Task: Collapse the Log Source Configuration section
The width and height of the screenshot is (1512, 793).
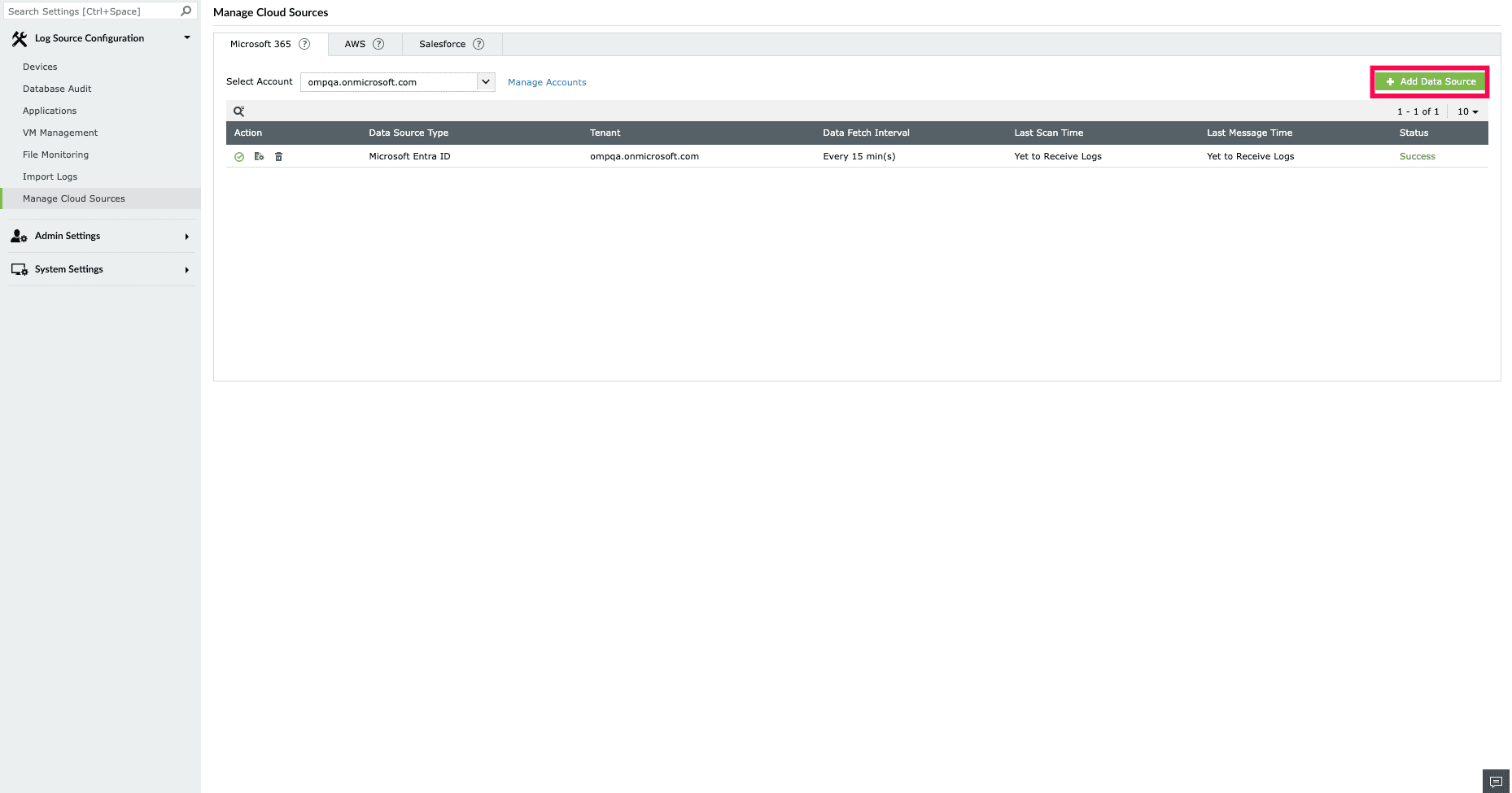Action: [x=186, y=37]
